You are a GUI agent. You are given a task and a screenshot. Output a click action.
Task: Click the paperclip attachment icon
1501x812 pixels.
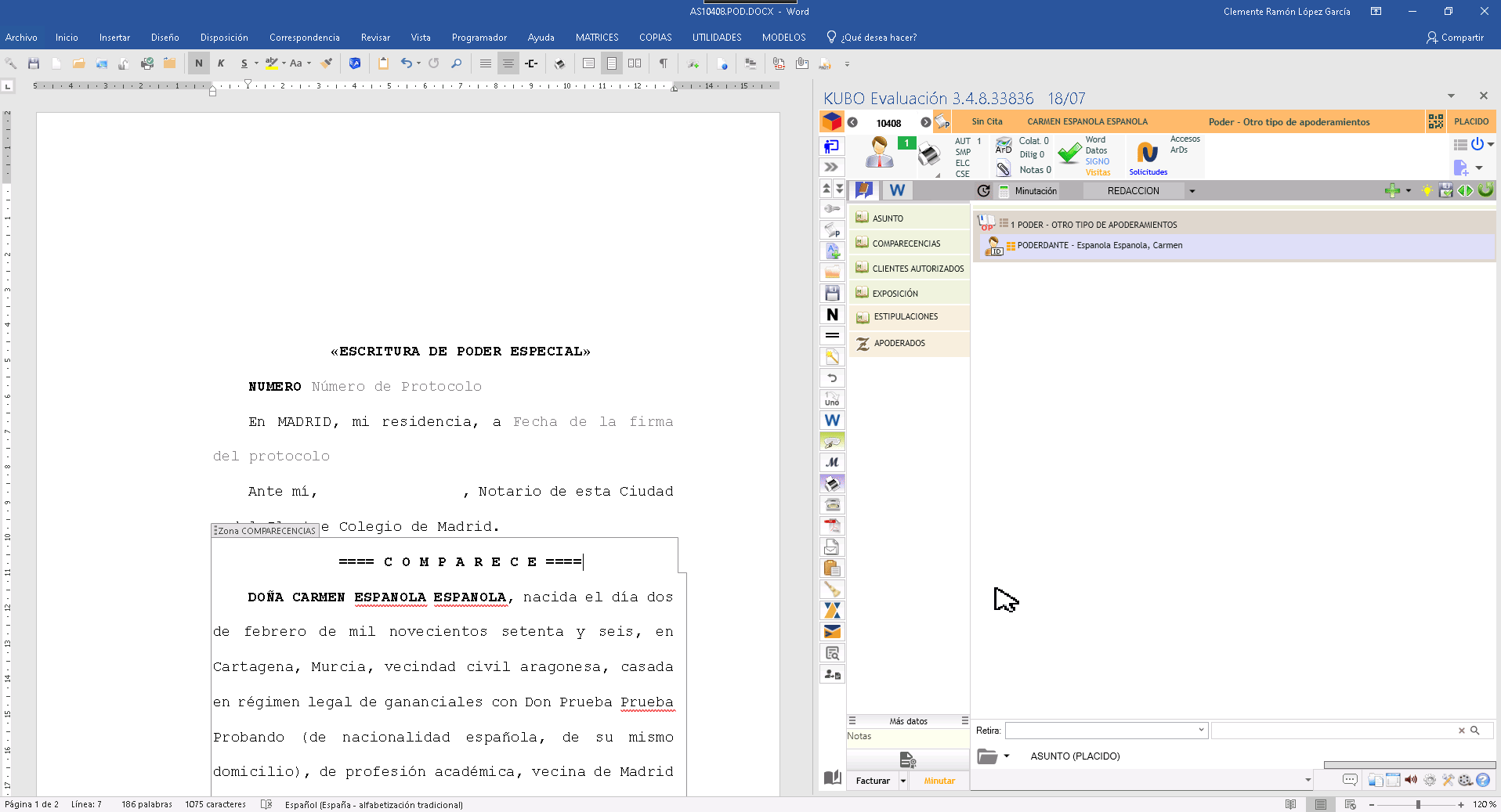[1004, 169]
